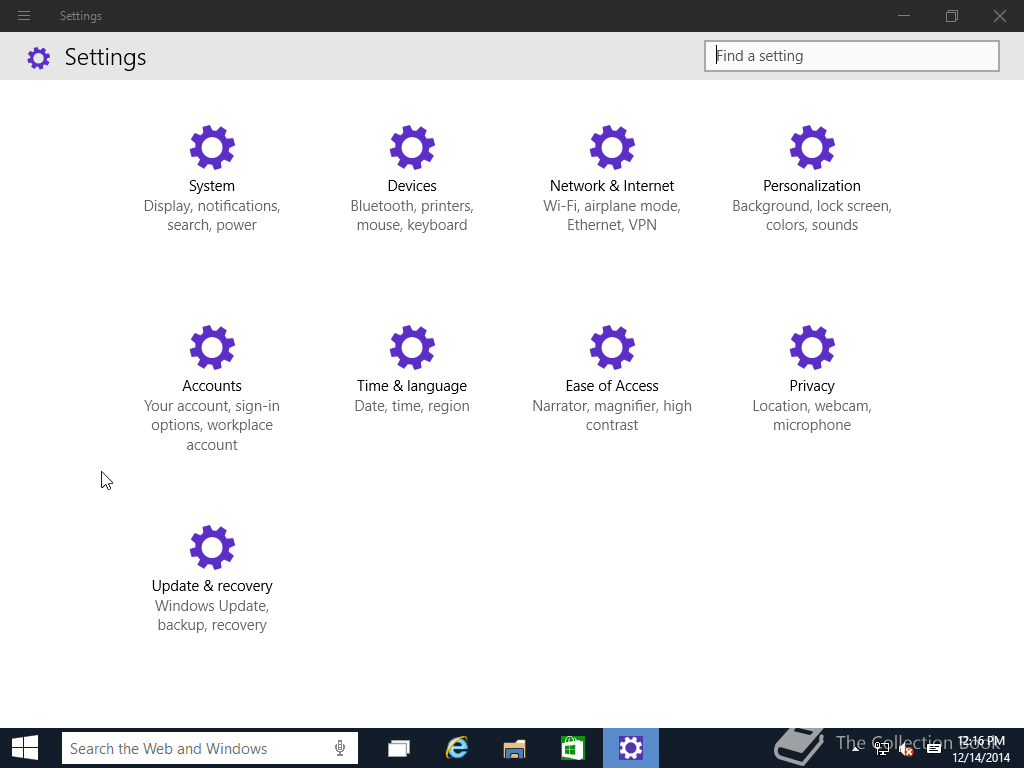Viewport: 1024px width, 768px height.
Task: Click the microphone icon in taskbar search
Action: click(340, 748)
